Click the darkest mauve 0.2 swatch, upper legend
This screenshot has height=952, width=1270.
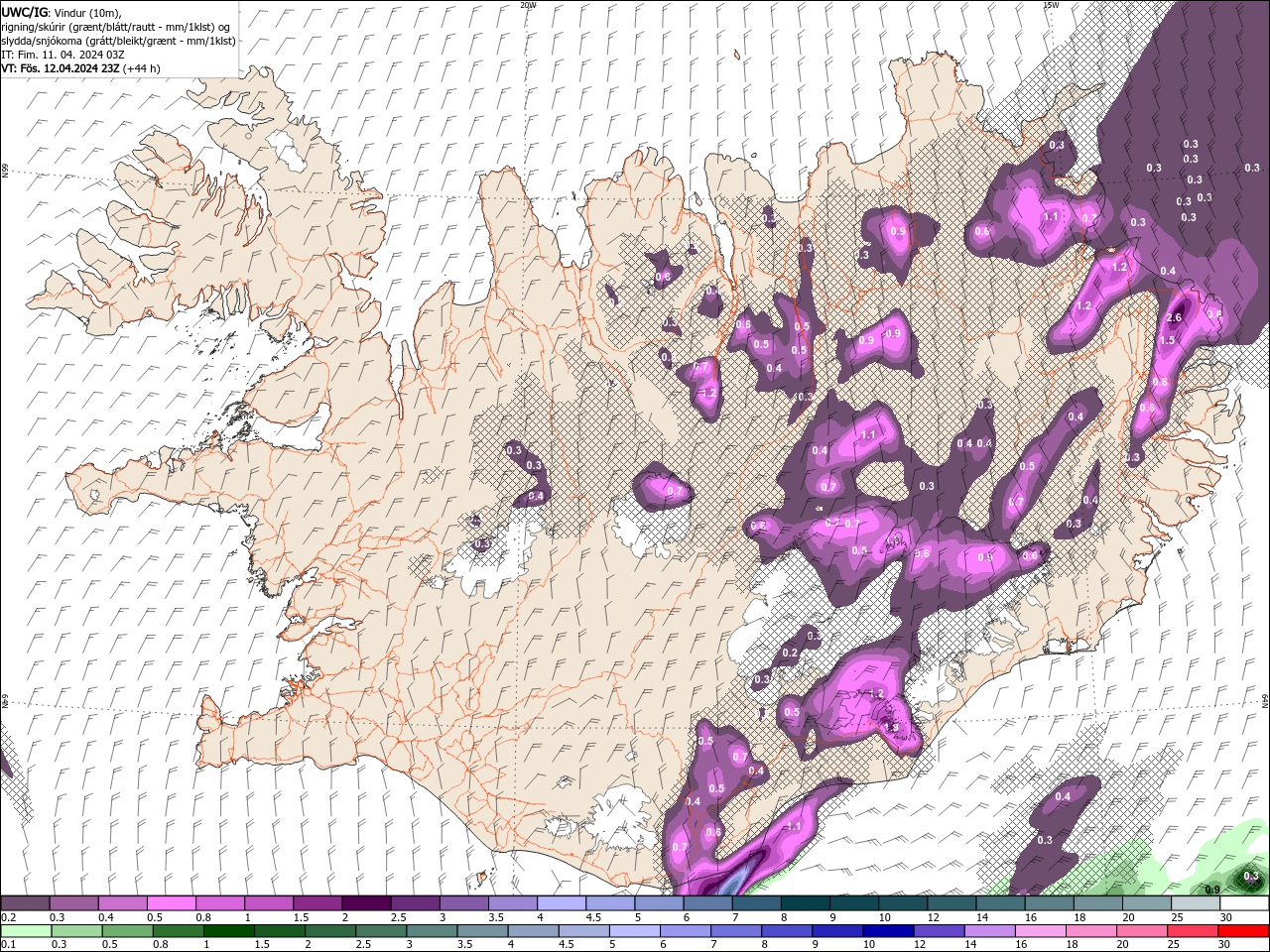(25, 903)
